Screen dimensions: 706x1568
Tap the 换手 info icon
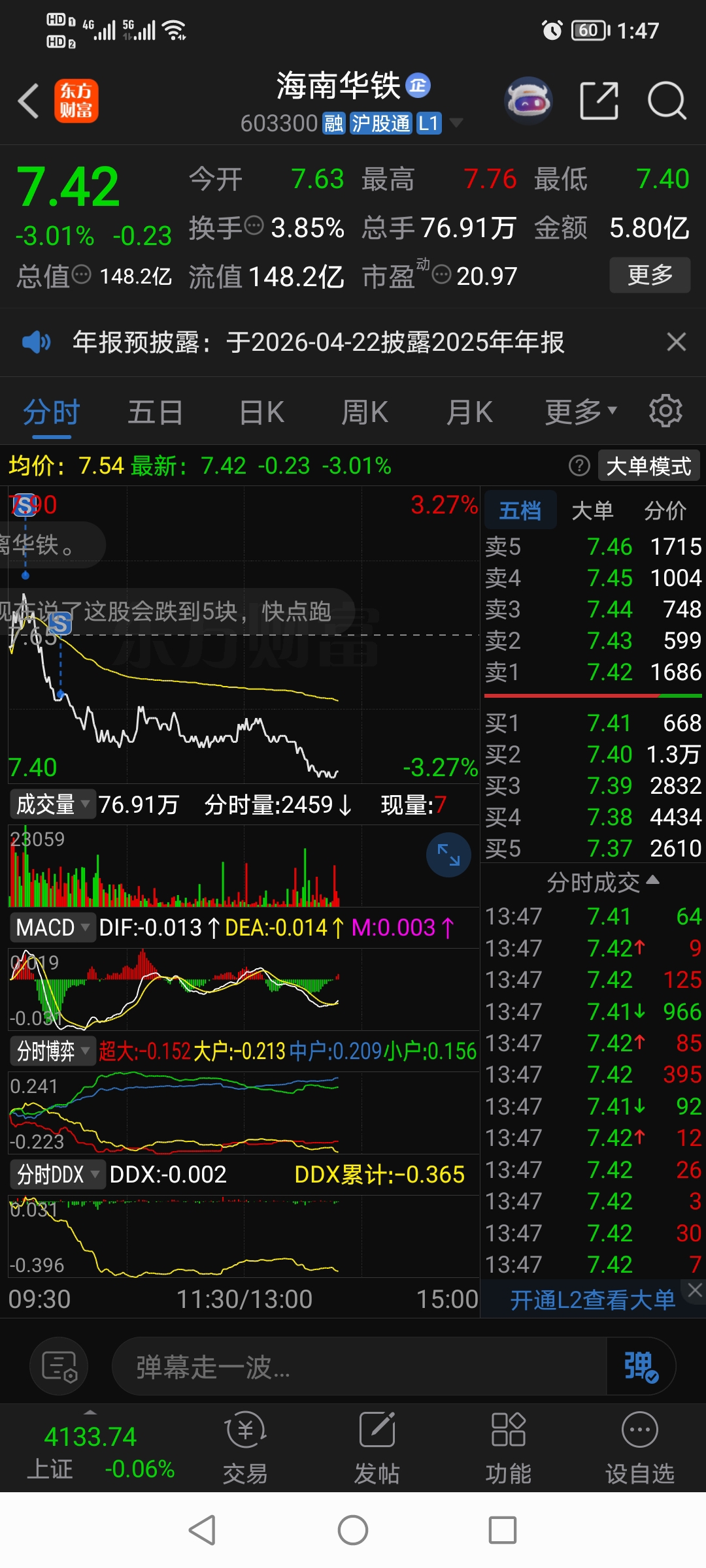coord(254,226)
